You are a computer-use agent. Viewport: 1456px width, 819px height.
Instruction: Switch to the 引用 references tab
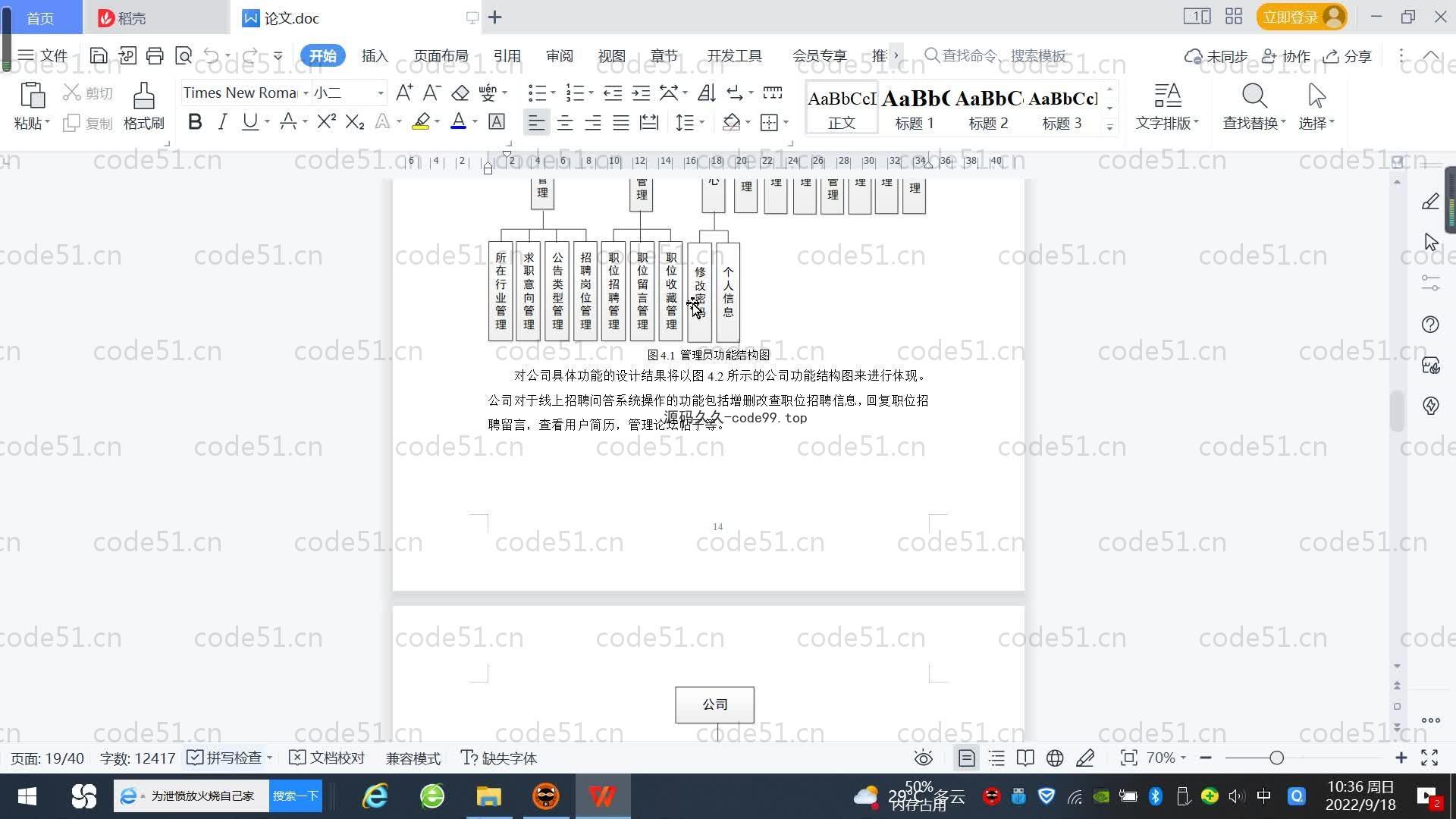[507, 55]
